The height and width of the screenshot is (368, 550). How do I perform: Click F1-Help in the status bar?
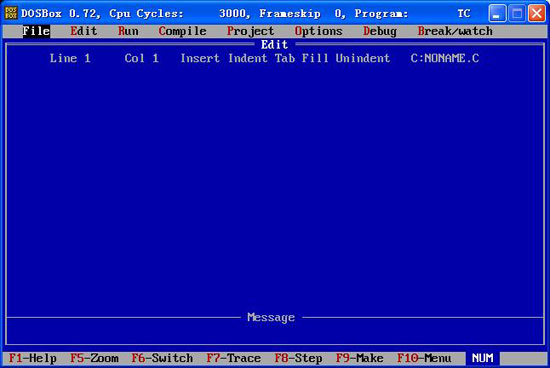pyautogui.click(x=33, y=358)
